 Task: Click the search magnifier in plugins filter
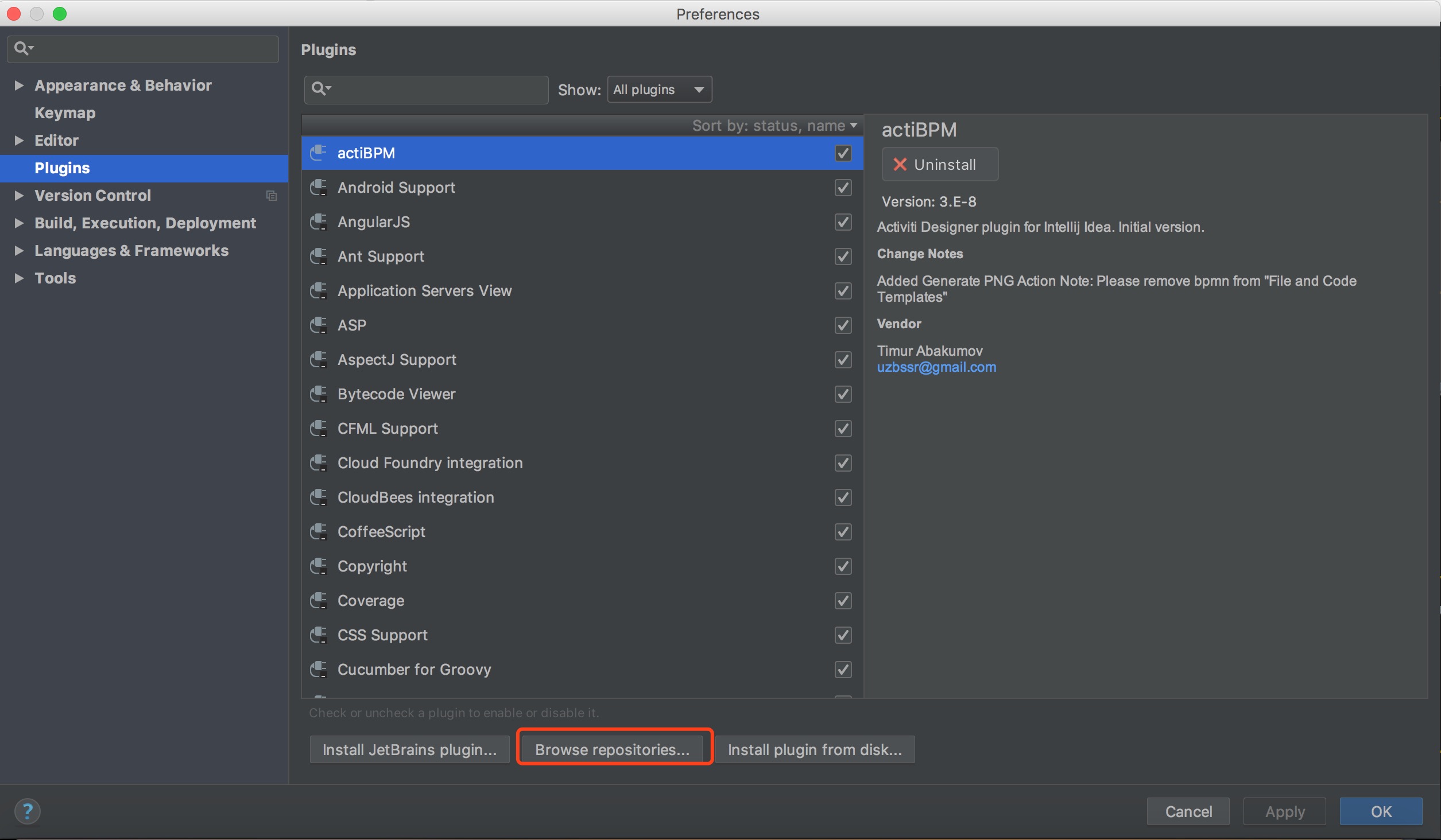319,89
